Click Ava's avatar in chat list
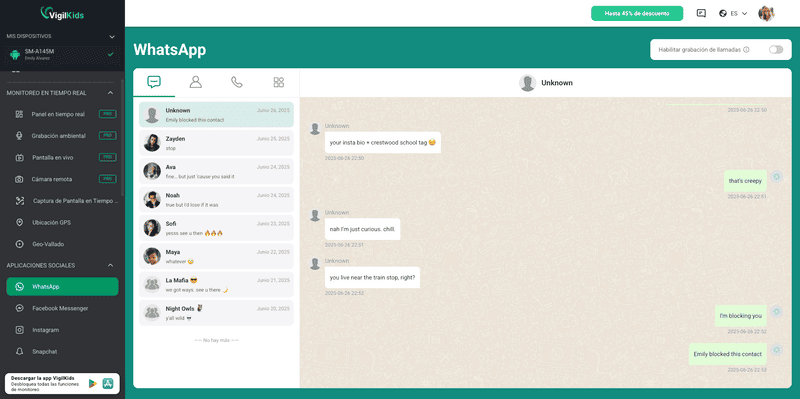The width and height of the screenshot is (800, 399). [152, 171]
